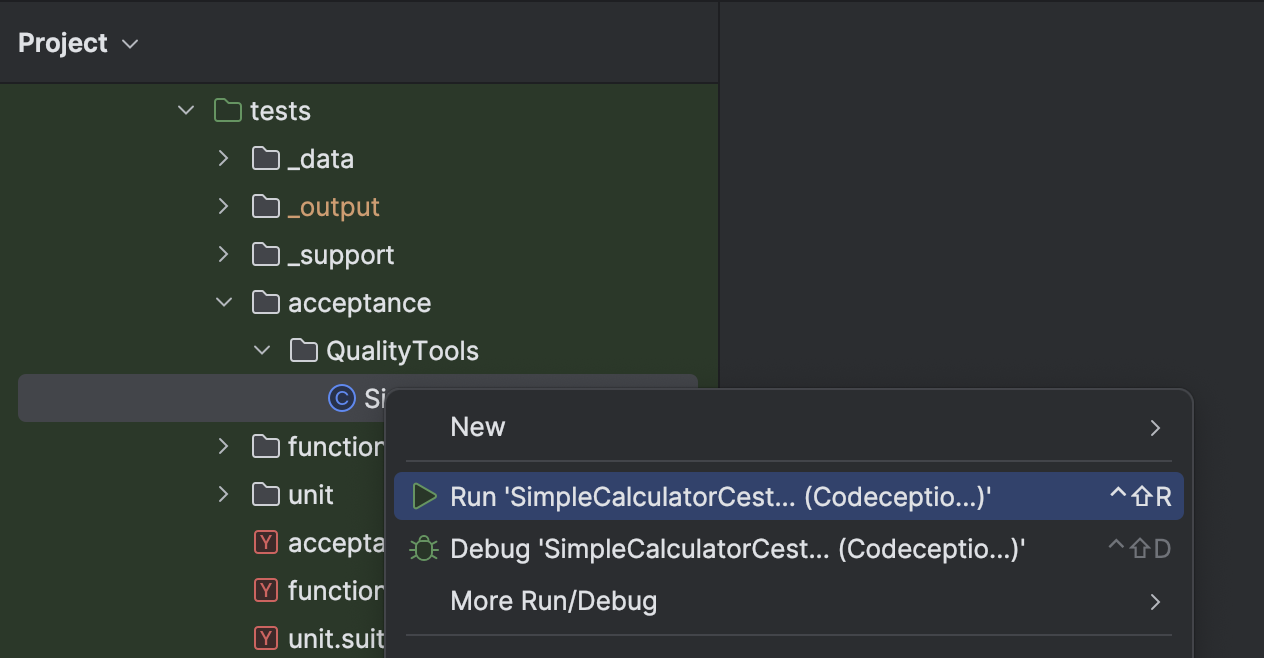The height and width of the screenshot is (658, 1264).
Task: Click the Debug bug icon
Action: pyautogui.click(x=425, y=549)
